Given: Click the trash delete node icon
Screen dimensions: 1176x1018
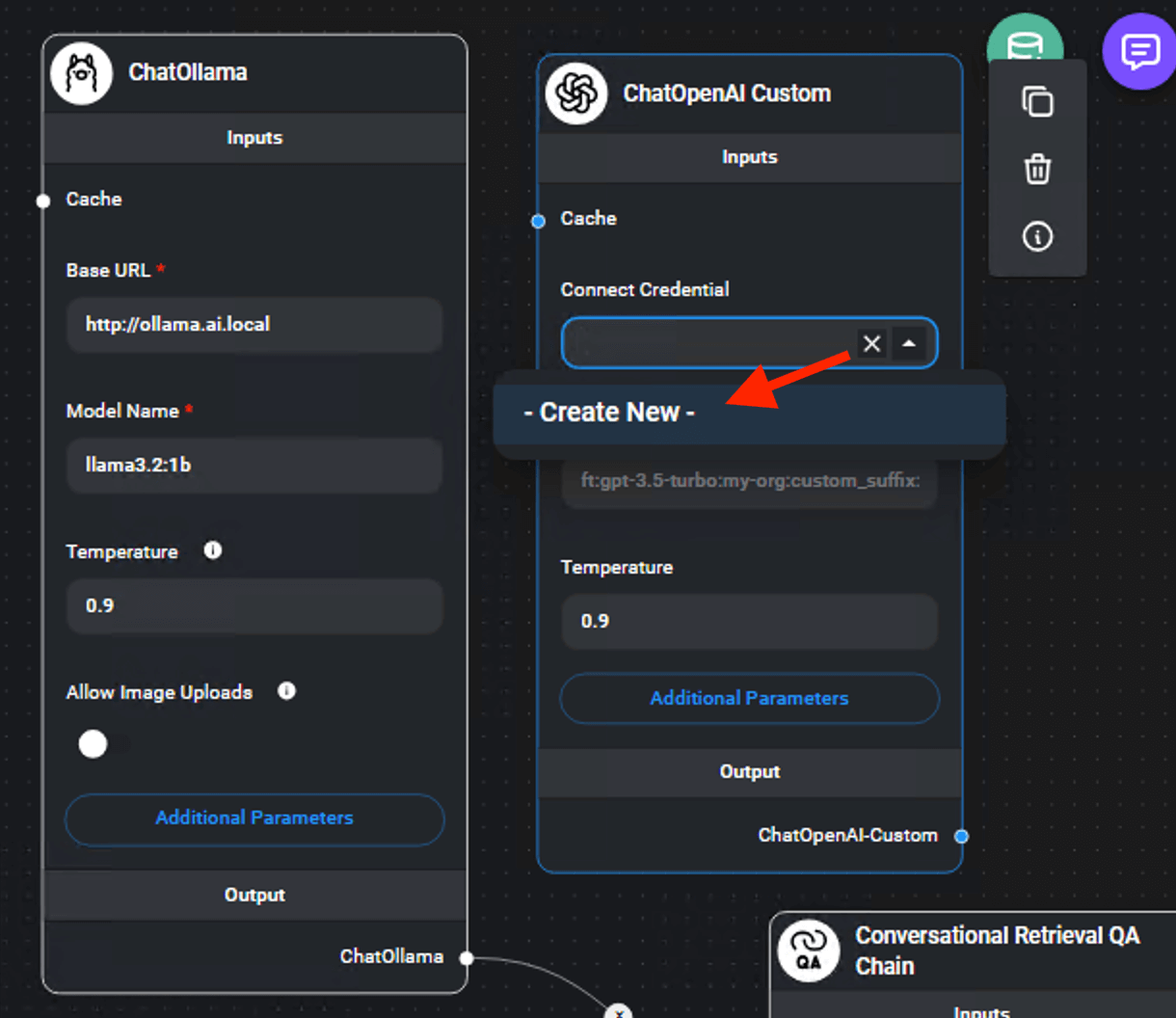Looking at the screenshot, I should 1037,170.
